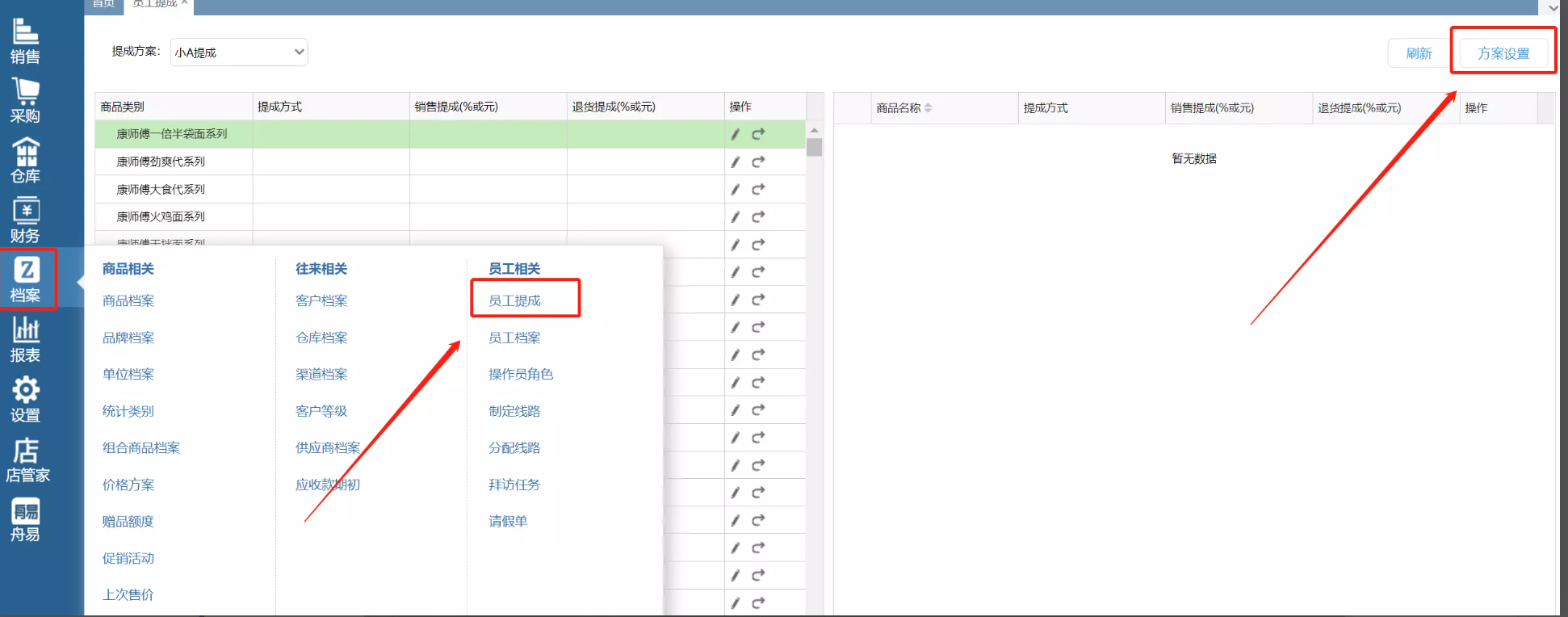Switch to the 首页 tab
The height and width of the screenshot is (617, 1568).
point(103,4)
